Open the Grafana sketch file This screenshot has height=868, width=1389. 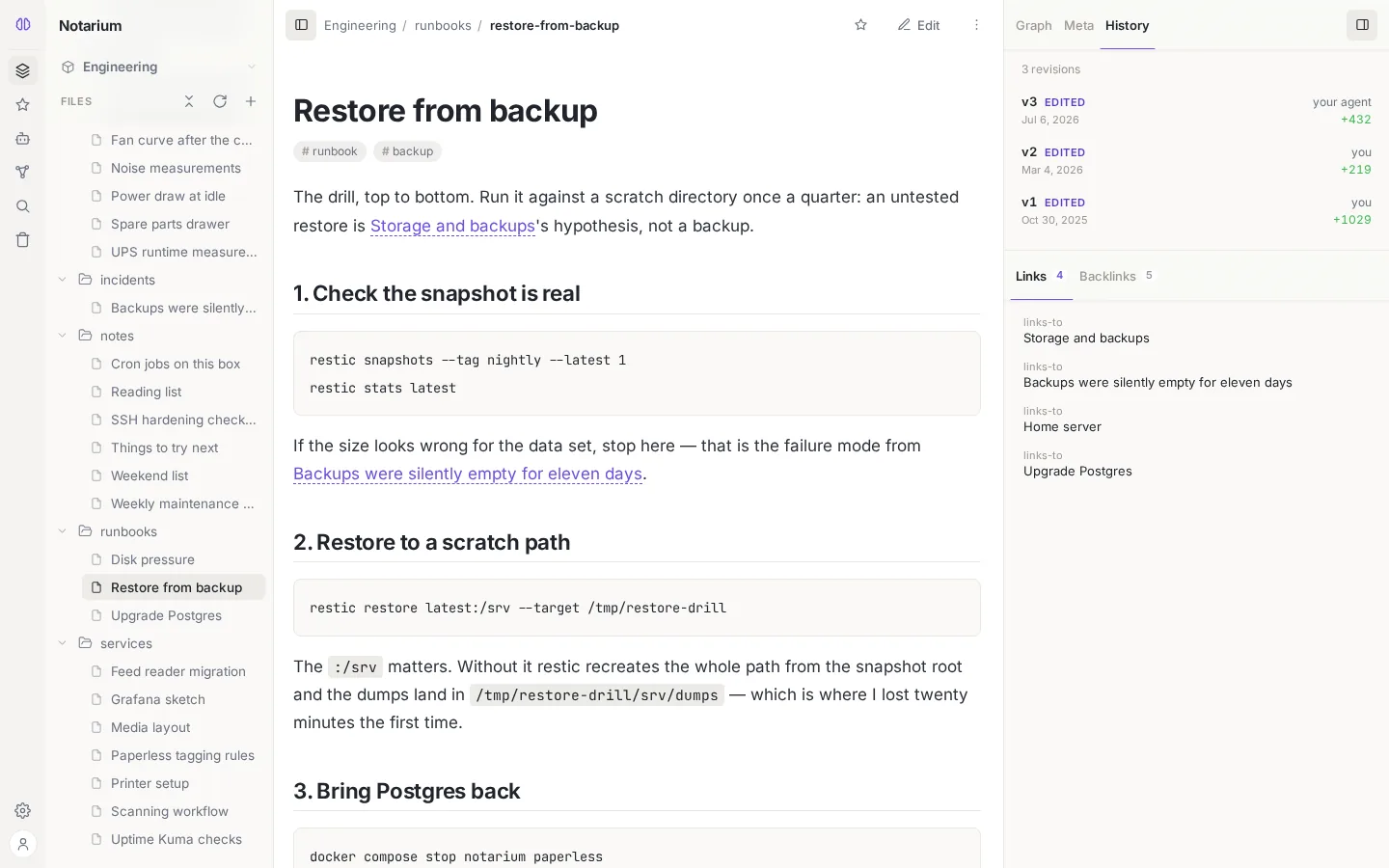coord(174,699)
